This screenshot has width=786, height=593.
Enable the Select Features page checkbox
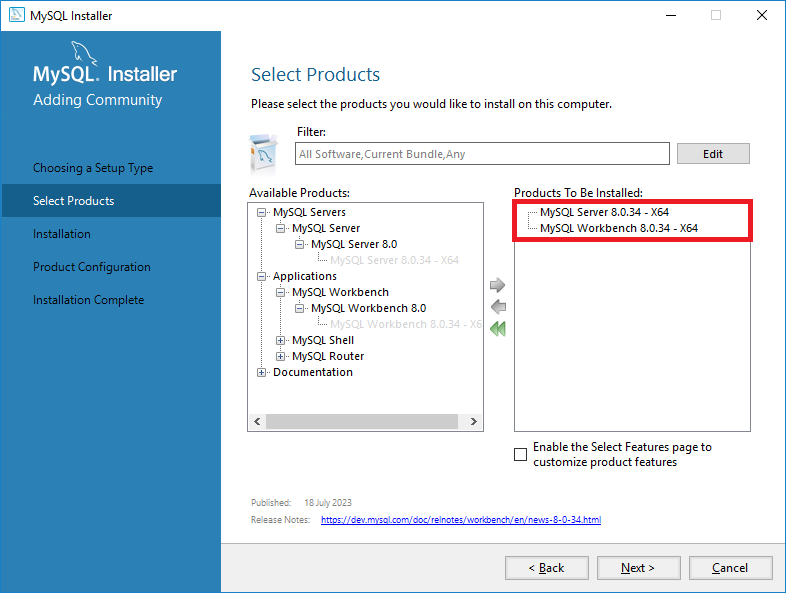pos(520,454)
